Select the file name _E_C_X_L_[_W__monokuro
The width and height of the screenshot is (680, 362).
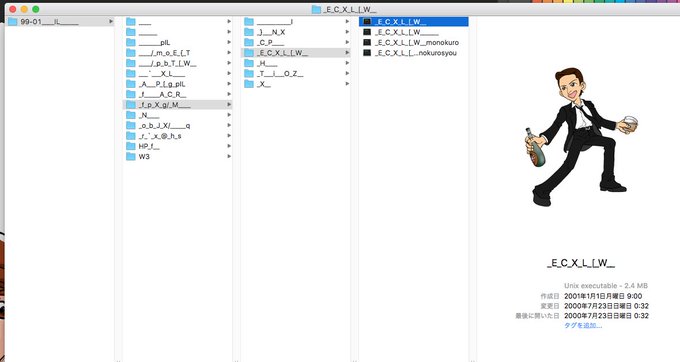417,42
